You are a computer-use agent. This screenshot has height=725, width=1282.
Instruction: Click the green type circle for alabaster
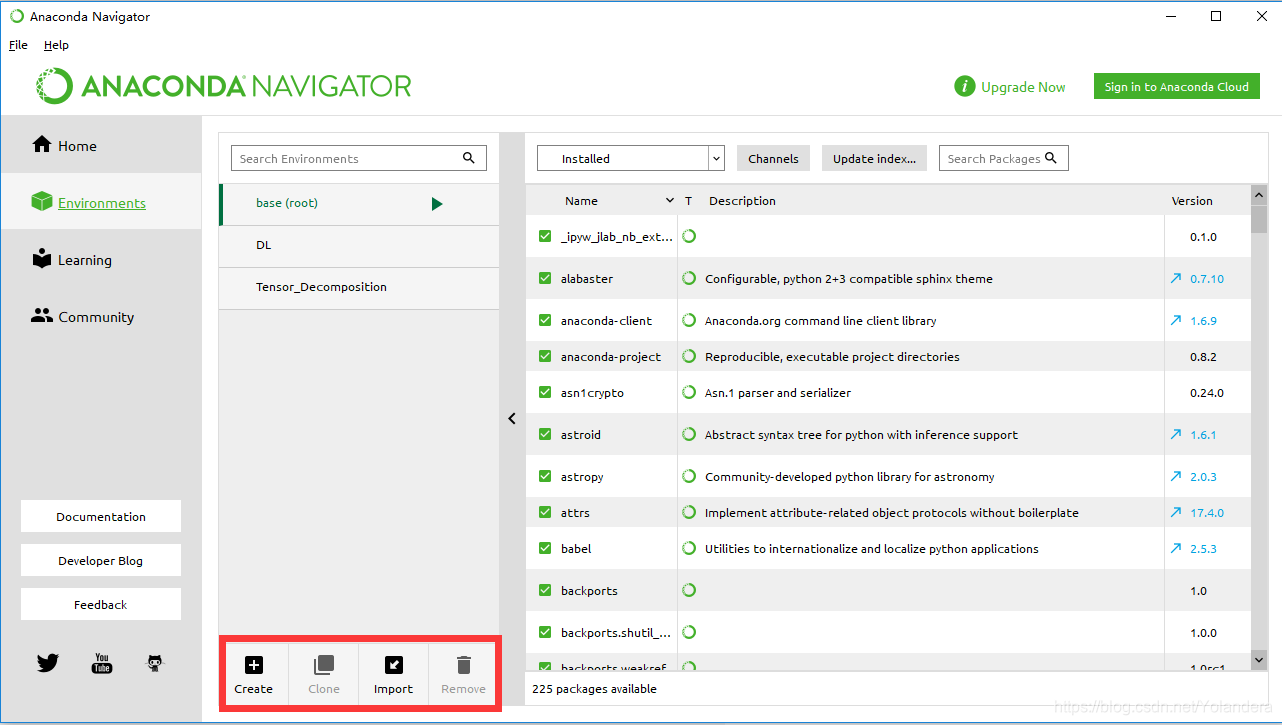coord(689,279)
